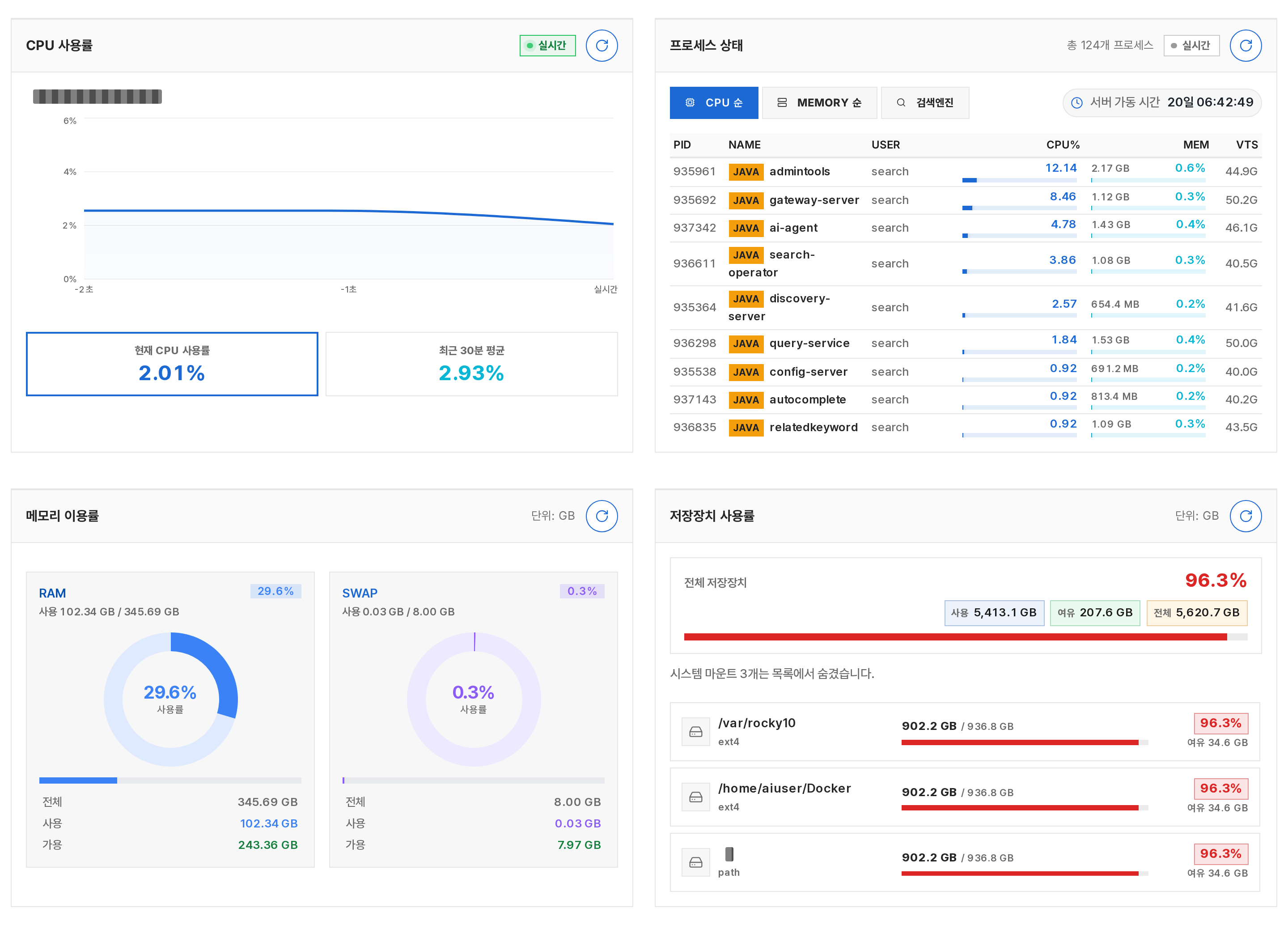Switch to the MEMORY 순 tab
This screenshot has height=933, width=1288.
click(819, 103)
